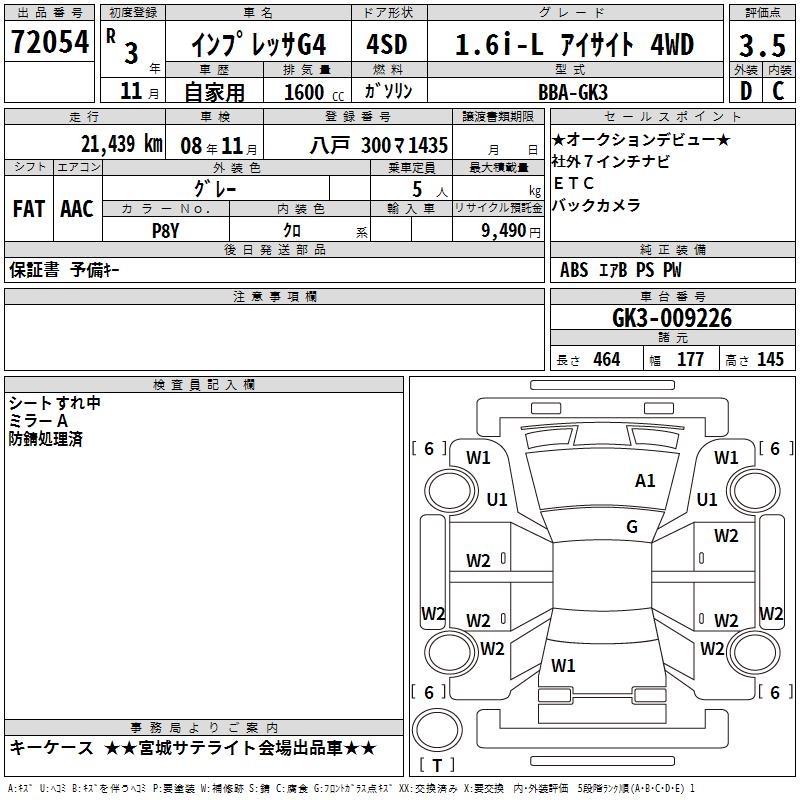Select the width value 177
The image size is (800, 800).
[690, 360]
